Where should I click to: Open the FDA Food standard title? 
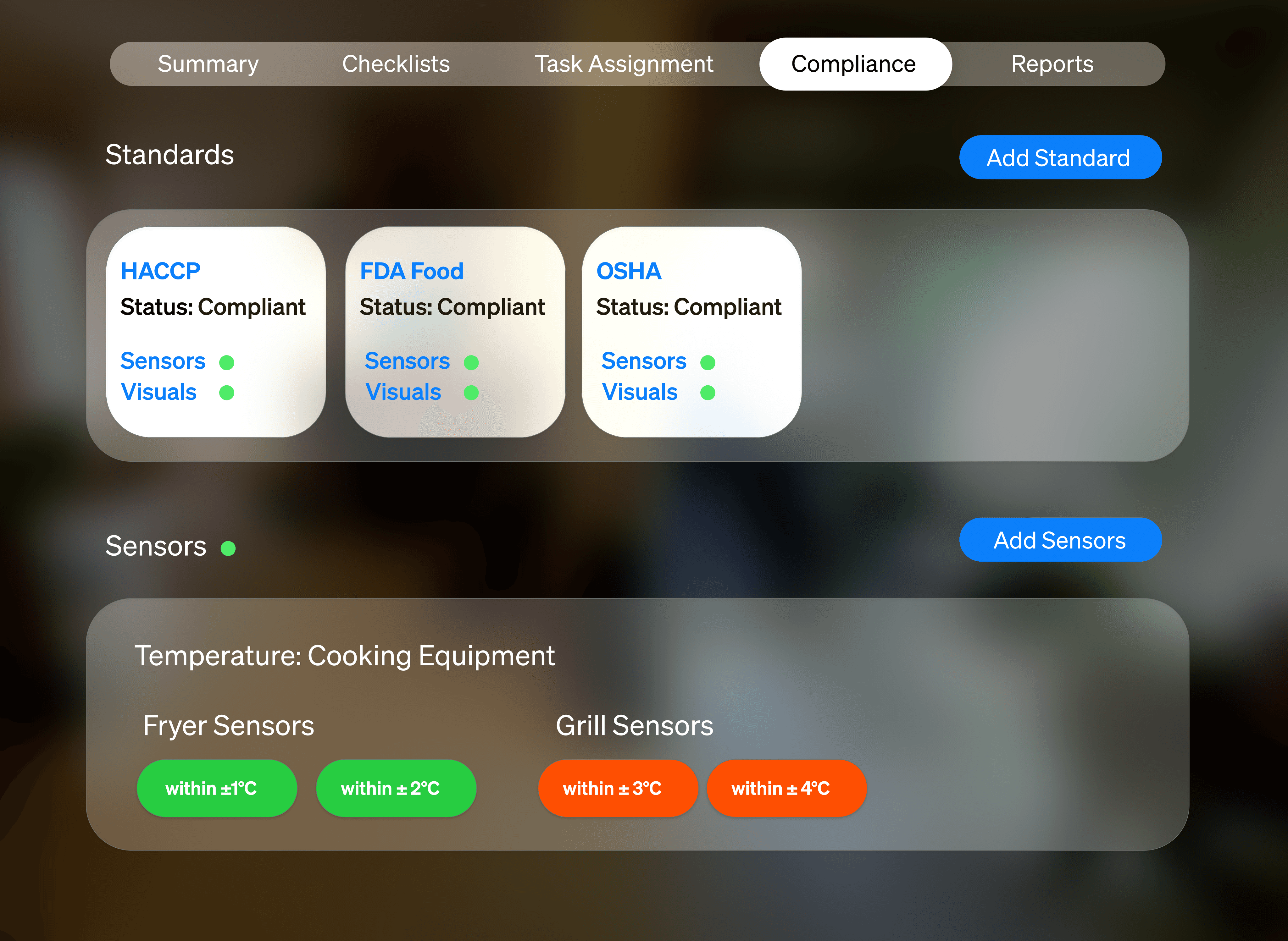coord(412,271)
